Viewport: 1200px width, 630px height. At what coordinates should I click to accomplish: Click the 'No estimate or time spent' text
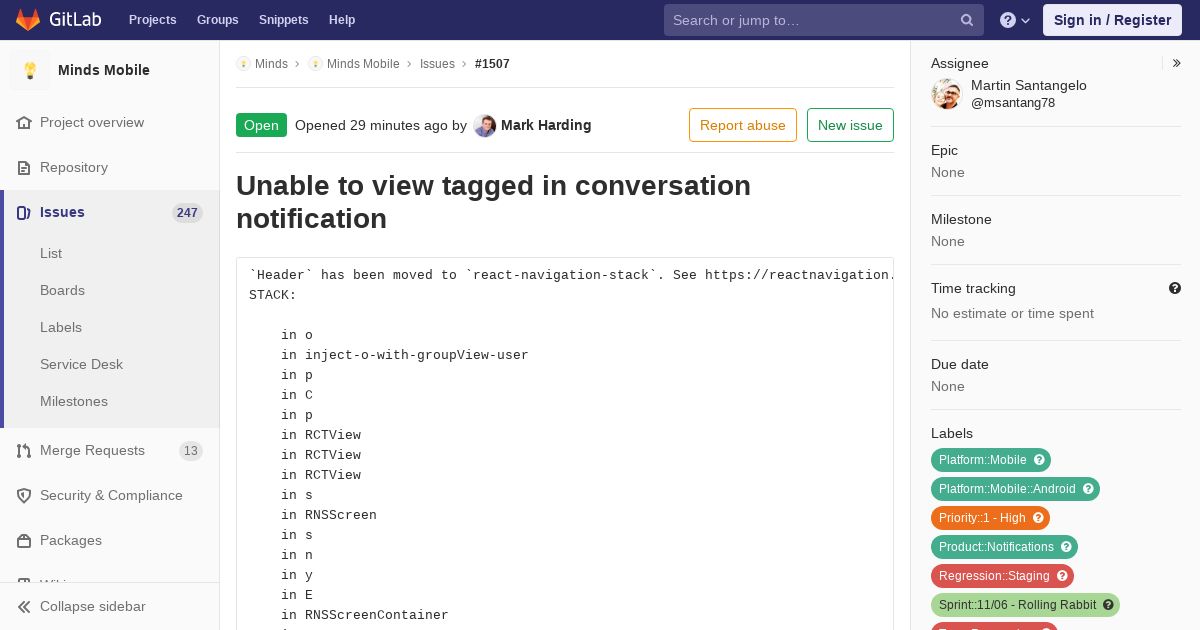[1012, 313]
